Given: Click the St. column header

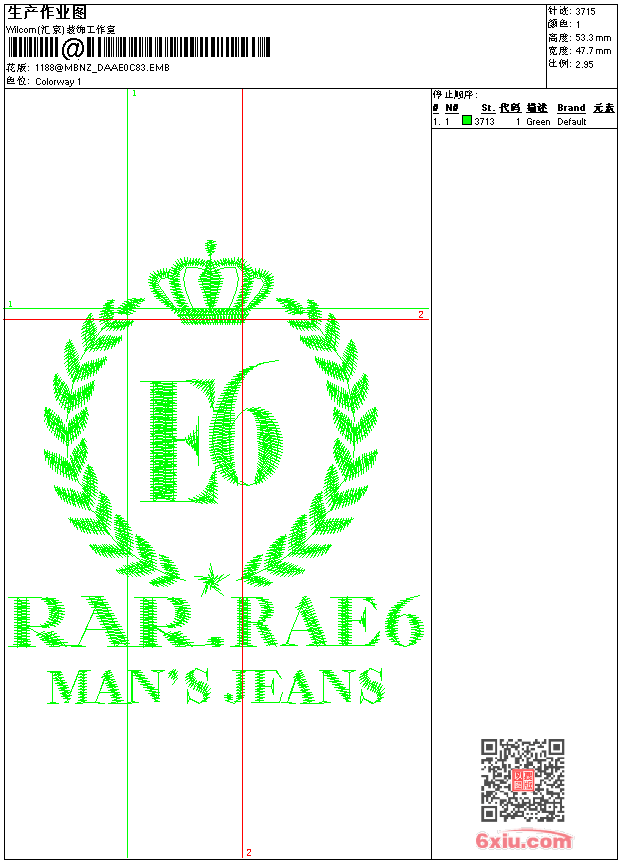Looking at the screenshot, I should [487, 108].
